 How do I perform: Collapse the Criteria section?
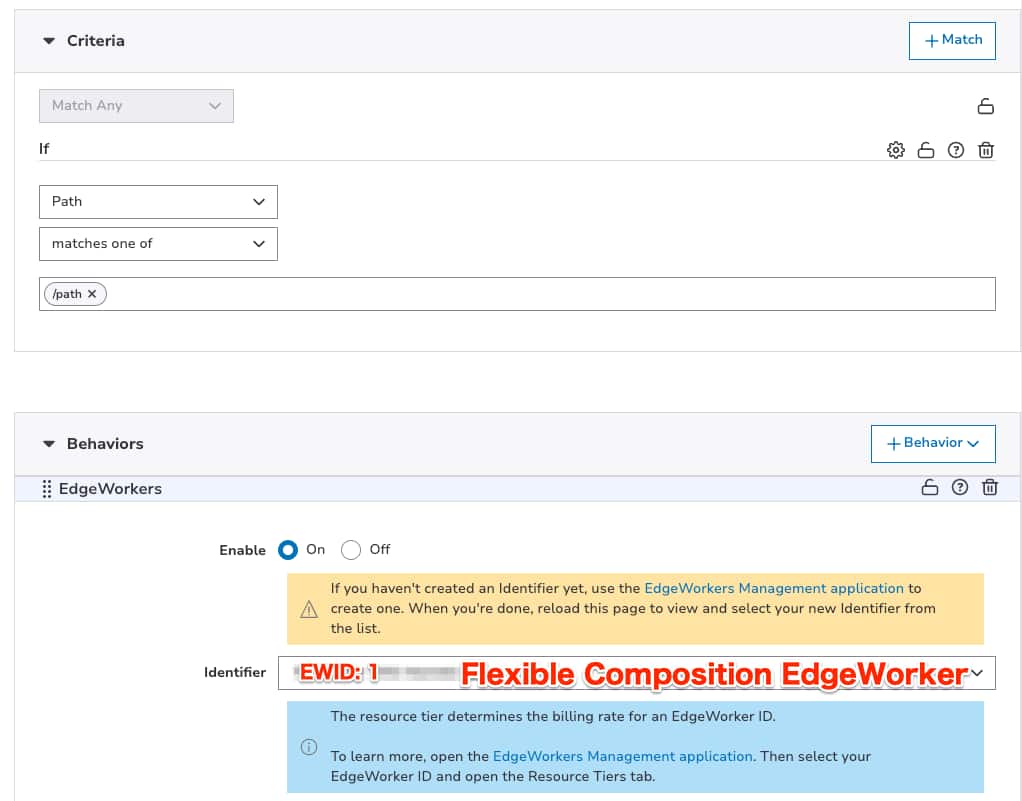49,41
